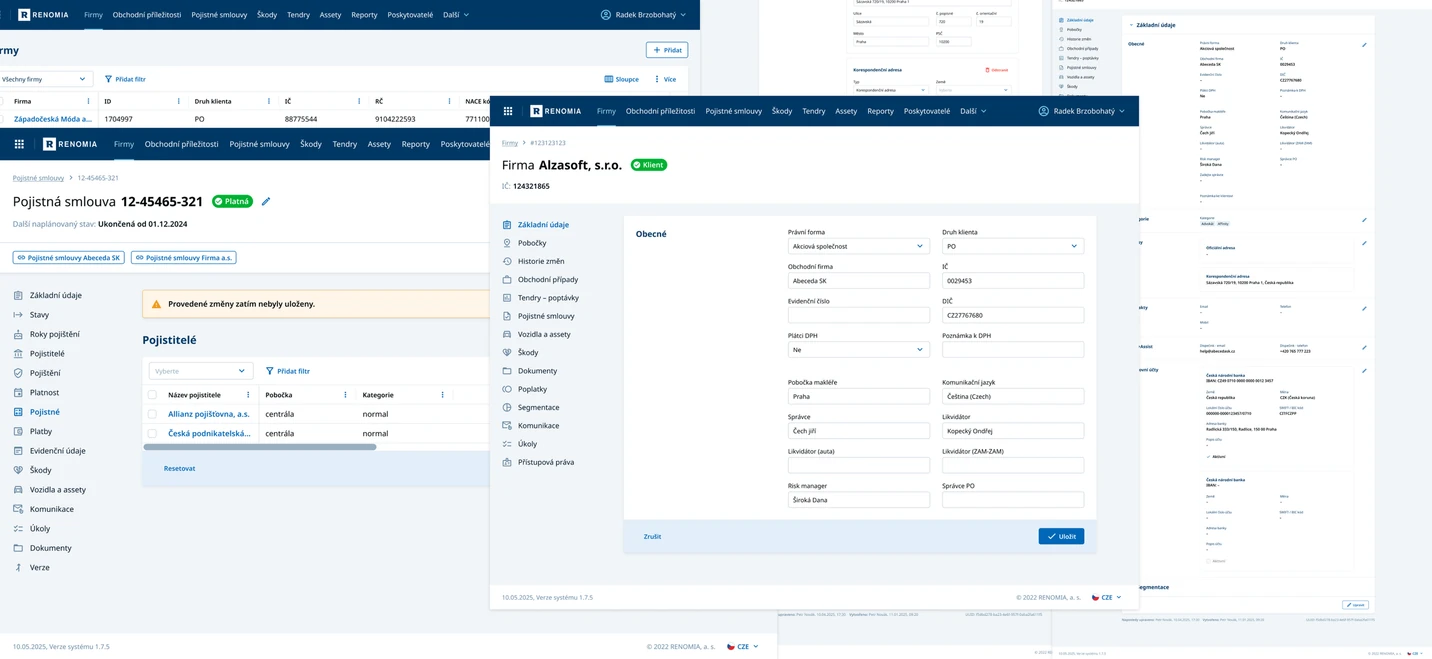The width and height of the screenshot is (1432, 659).
Task: Open Tendry in Pojistná smlouva window nav
Action: pos(344,144)
